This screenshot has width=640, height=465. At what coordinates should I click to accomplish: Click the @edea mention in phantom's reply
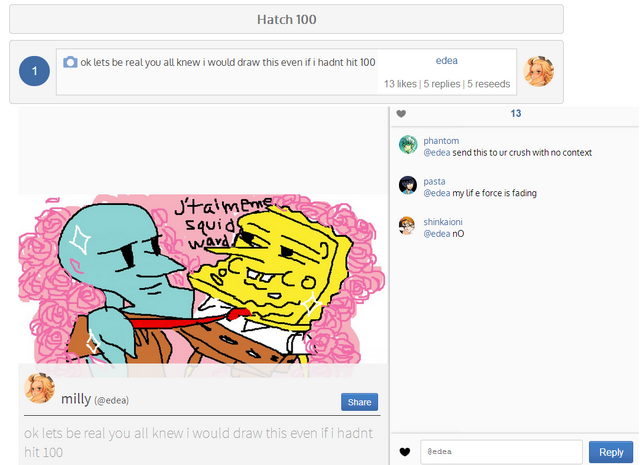(x=437, y=153)
